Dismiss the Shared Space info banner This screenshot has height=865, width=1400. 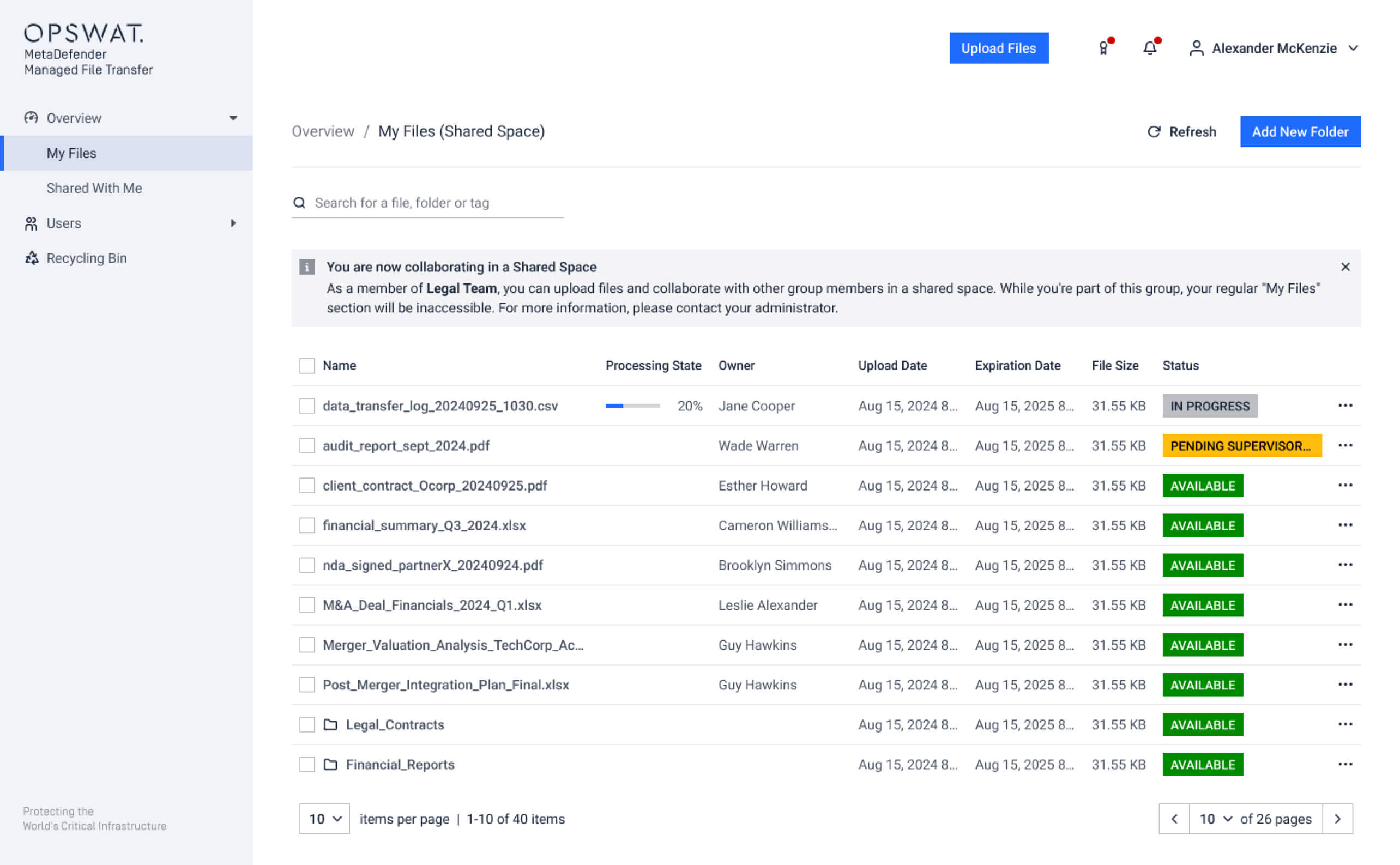tap(1345, 267)
